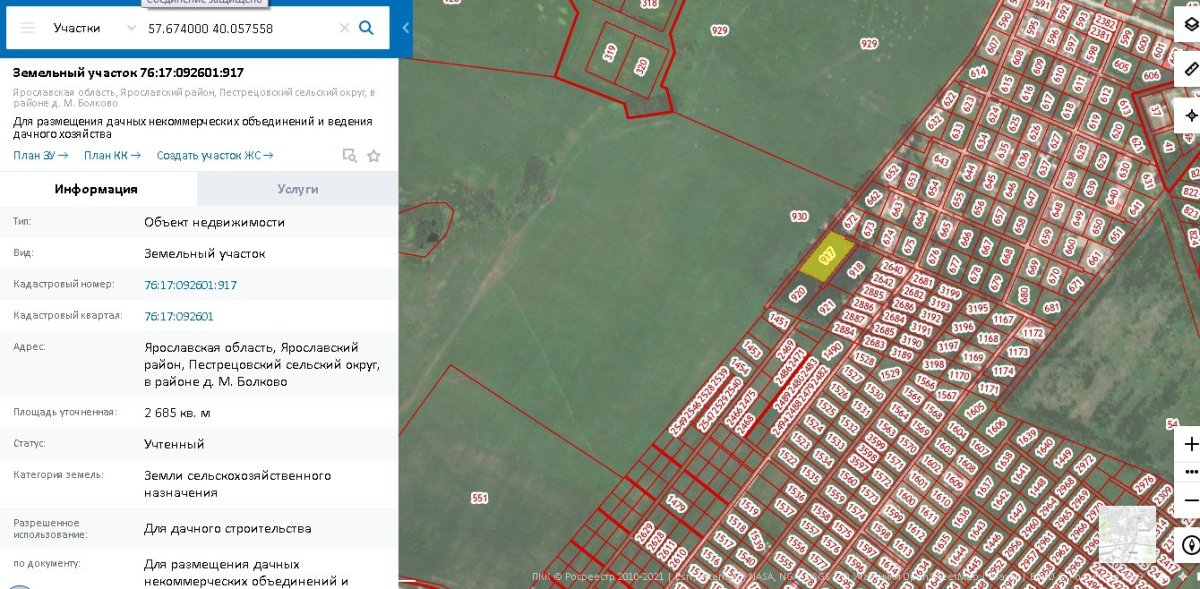This screenshot has height=589, width=1200.
Task: Click the Учтенный status value
Action: point(174,444)
